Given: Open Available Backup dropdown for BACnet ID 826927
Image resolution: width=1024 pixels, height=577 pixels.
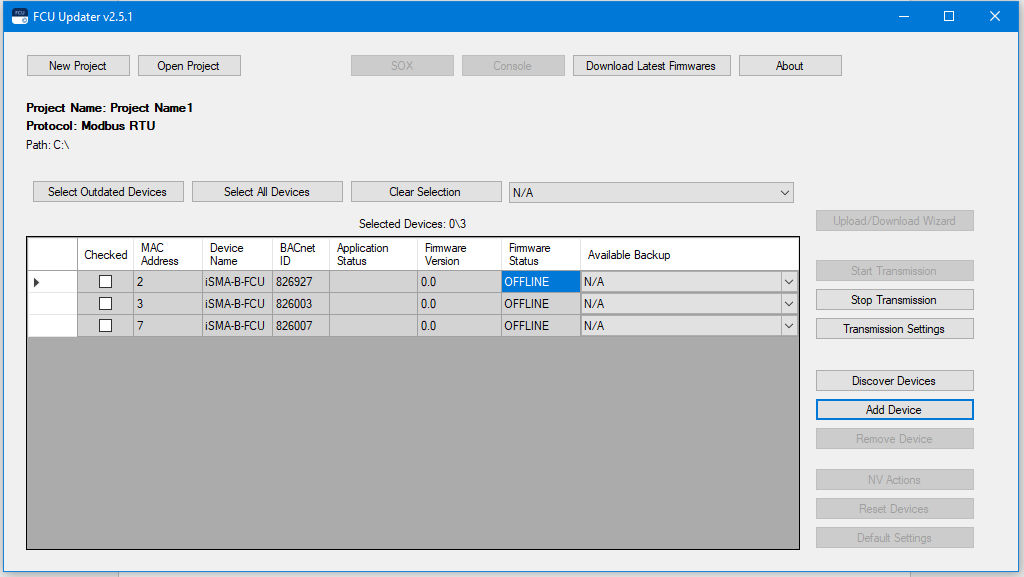Looking at the screenshot, I should (x=788, y=282).
